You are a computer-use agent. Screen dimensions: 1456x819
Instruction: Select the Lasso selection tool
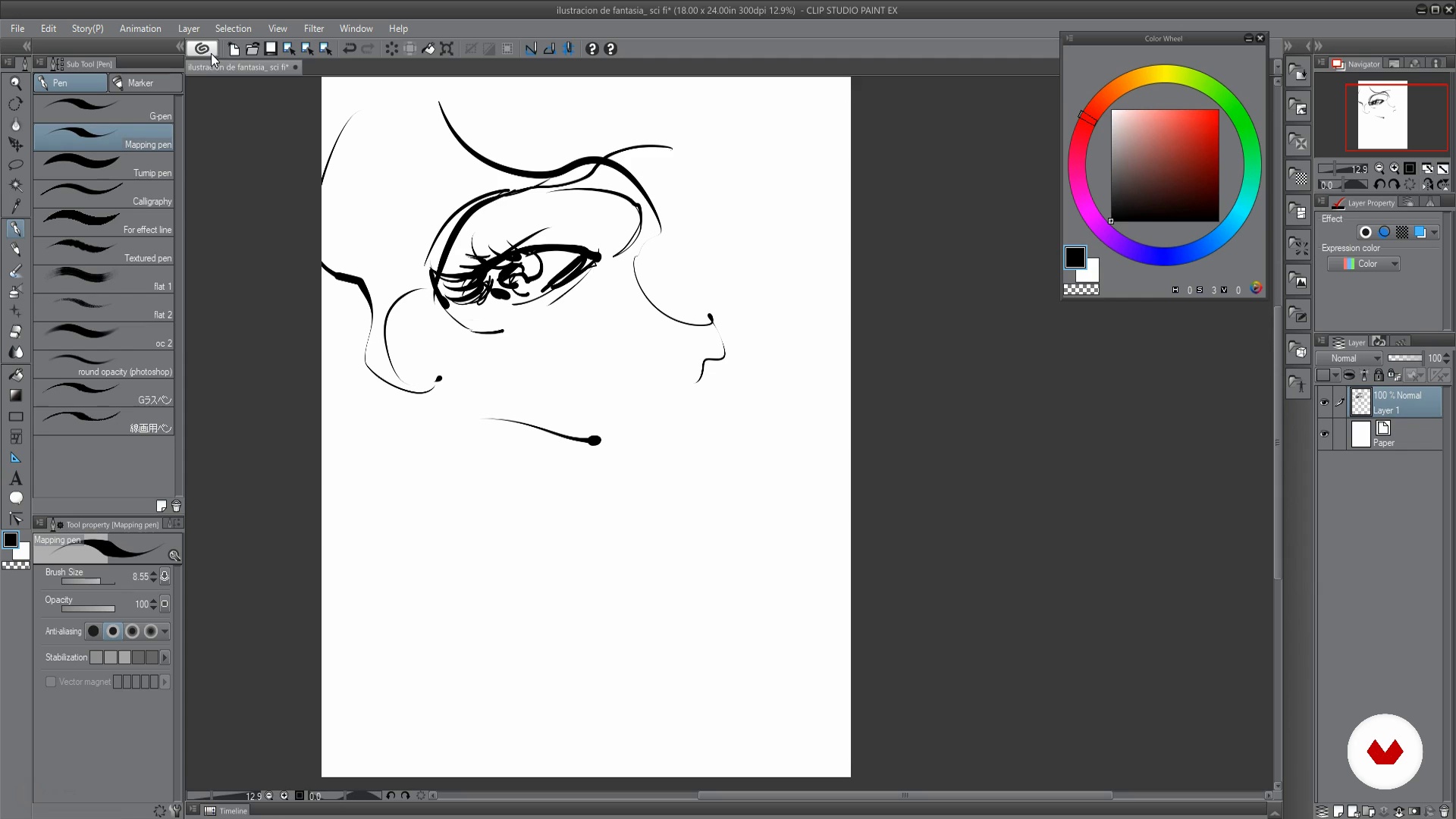pos(15,165)
